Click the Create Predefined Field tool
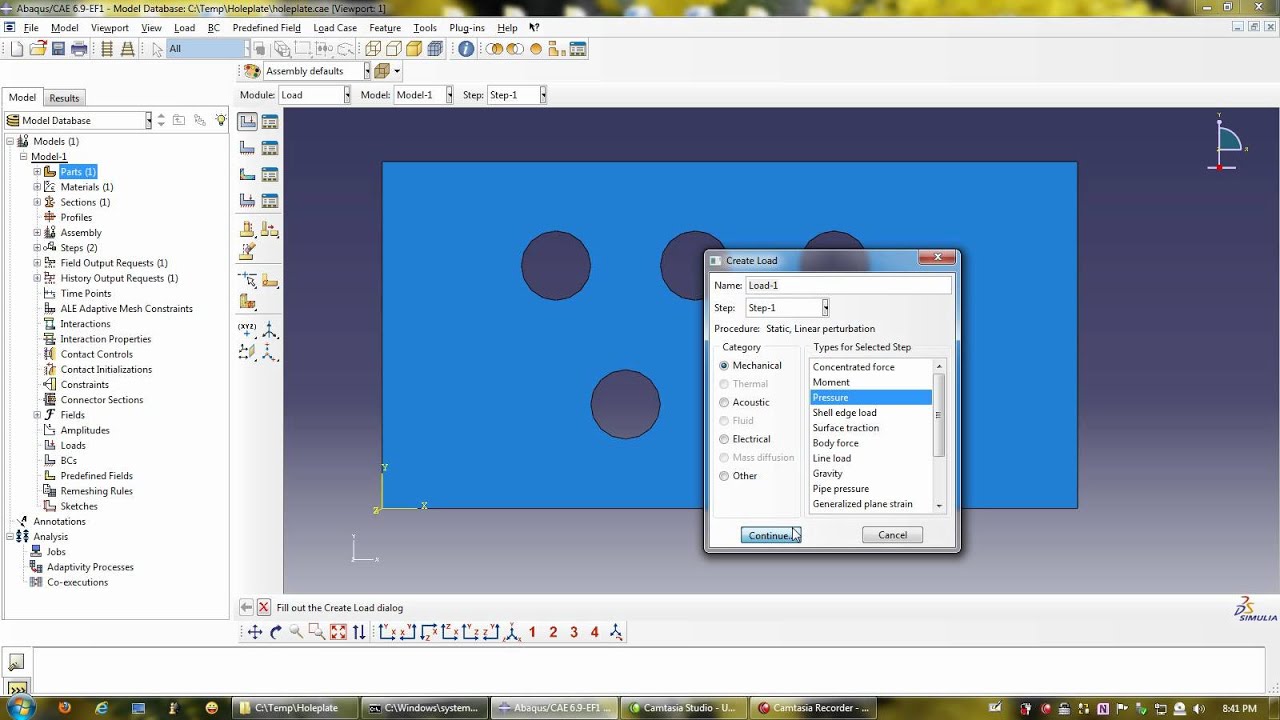The width and height of the screenshot is (1280, 720). click(247, 174)
